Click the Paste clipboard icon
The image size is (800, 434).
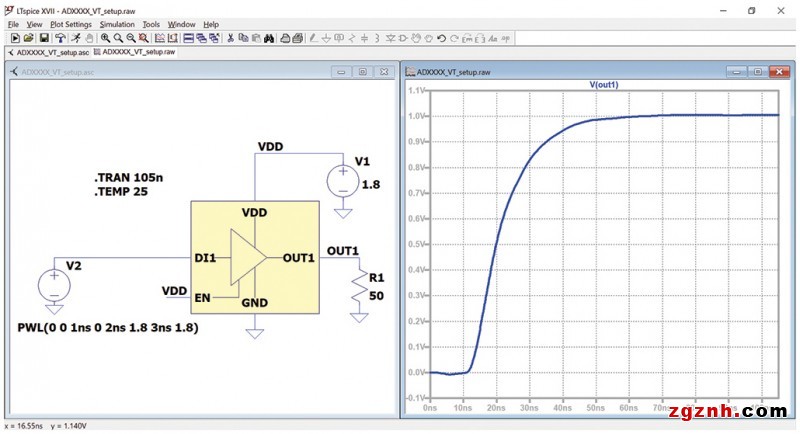[257, 38]
